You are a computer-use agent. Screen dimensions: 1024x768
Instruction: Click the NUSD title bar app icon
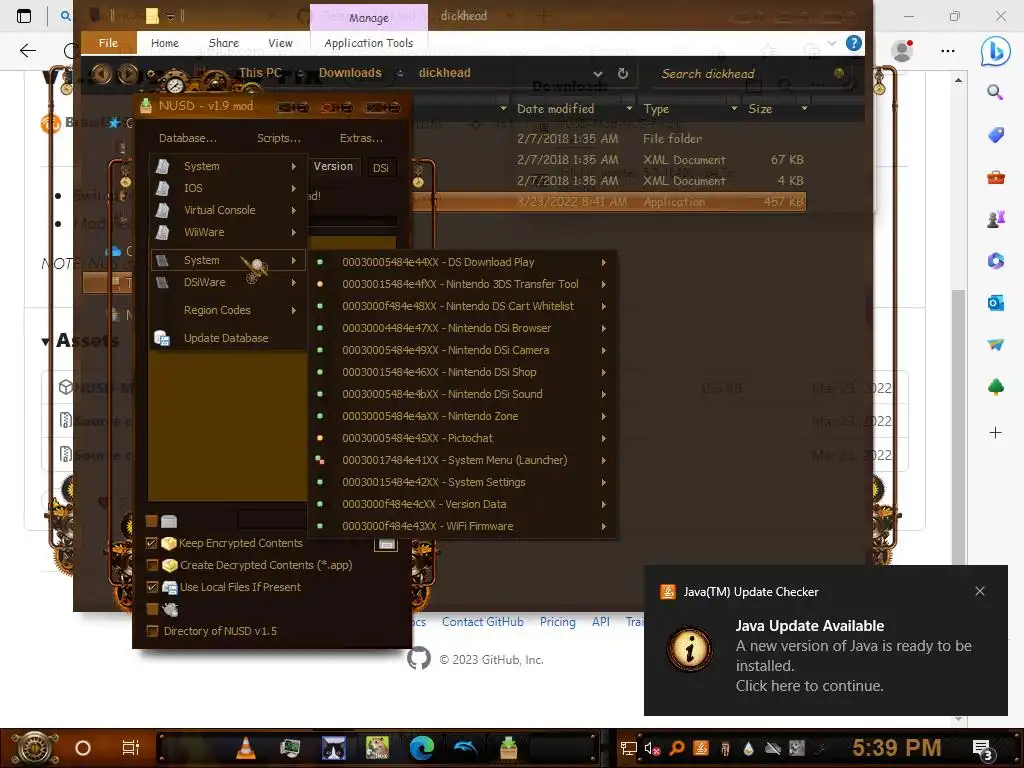tap(146, 106)
